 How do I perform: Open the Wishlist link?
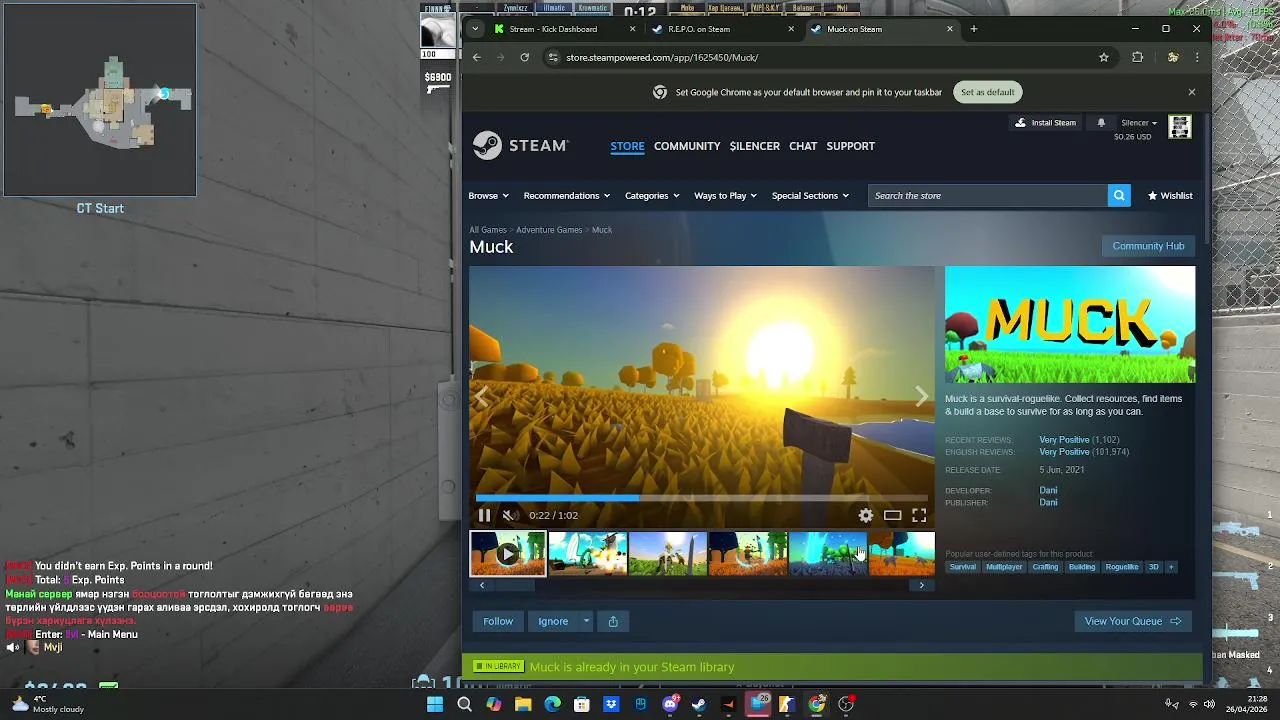pyautogui.click(x=1170, y=196)
